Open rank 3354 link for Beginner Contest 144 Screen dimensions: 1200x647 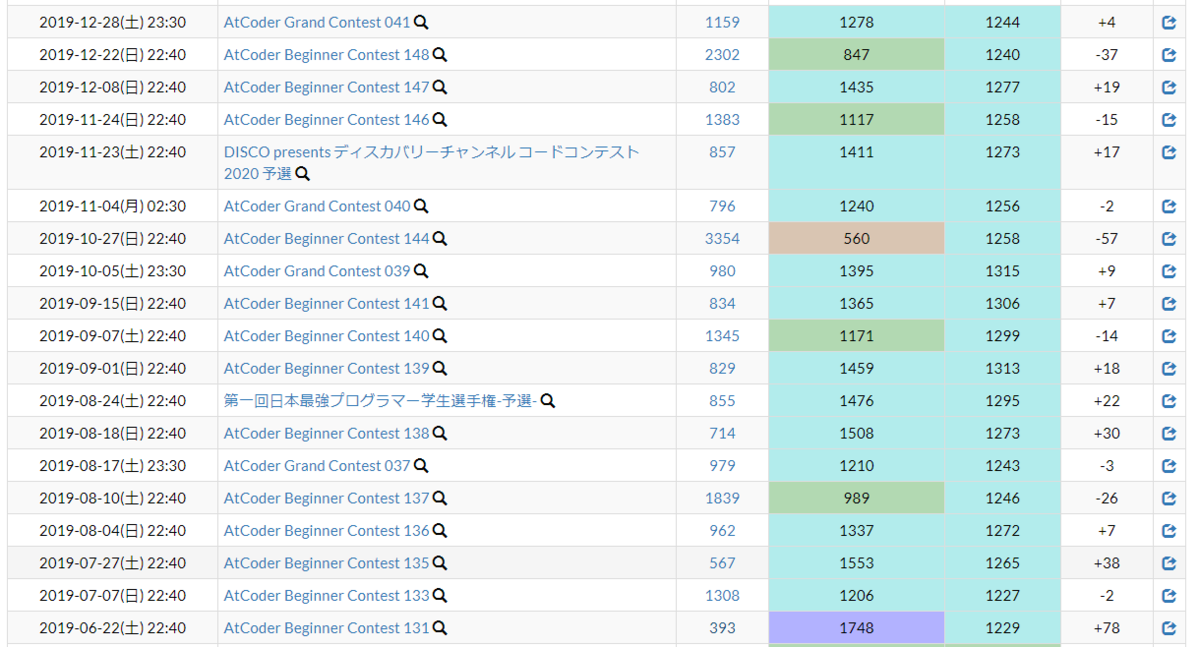tap(722, 239)
